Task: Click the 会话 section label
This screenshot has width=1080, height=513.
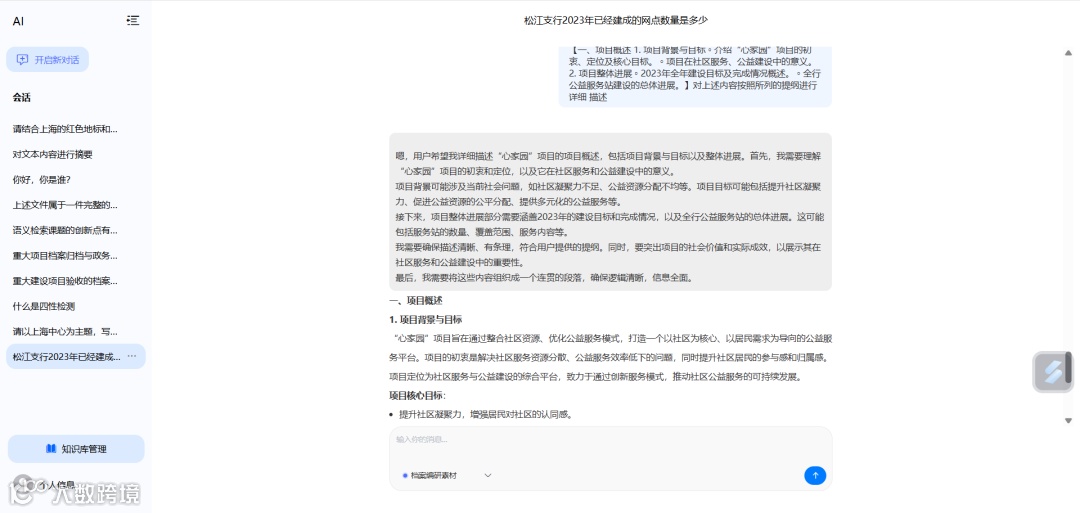Action: pos(21,98)
